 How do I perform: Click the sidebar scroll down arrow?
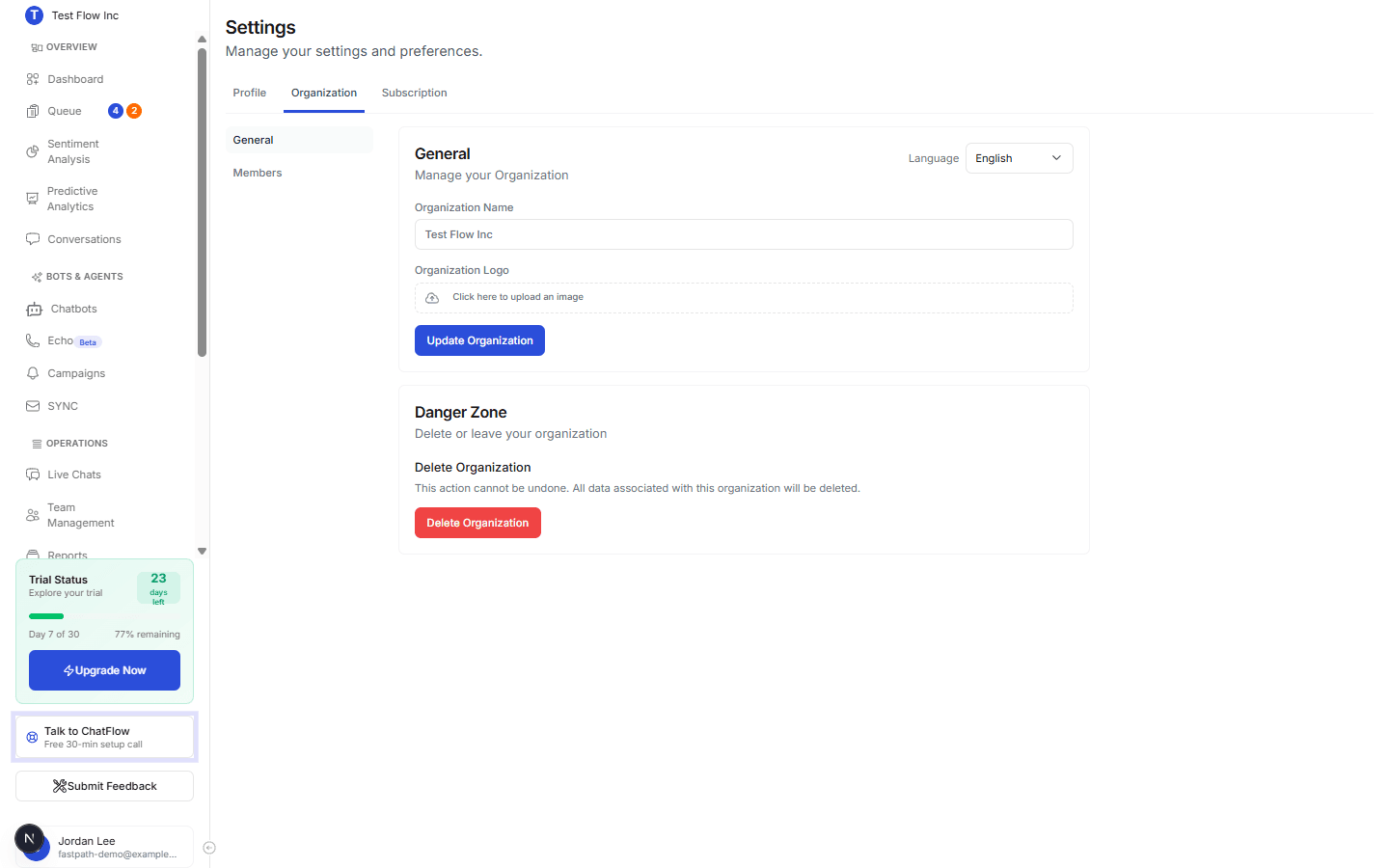coord(202,552)
